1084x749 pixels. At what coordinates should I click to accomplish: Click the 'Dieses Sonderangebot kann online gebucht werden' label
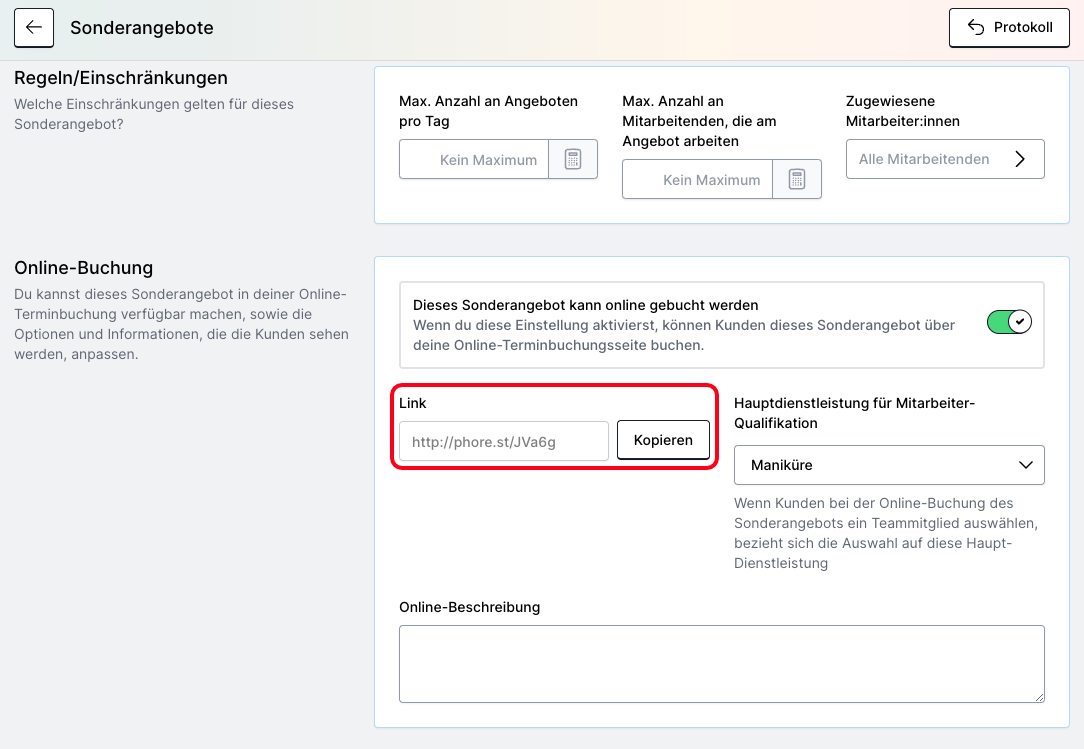click(x=585, y=305)
